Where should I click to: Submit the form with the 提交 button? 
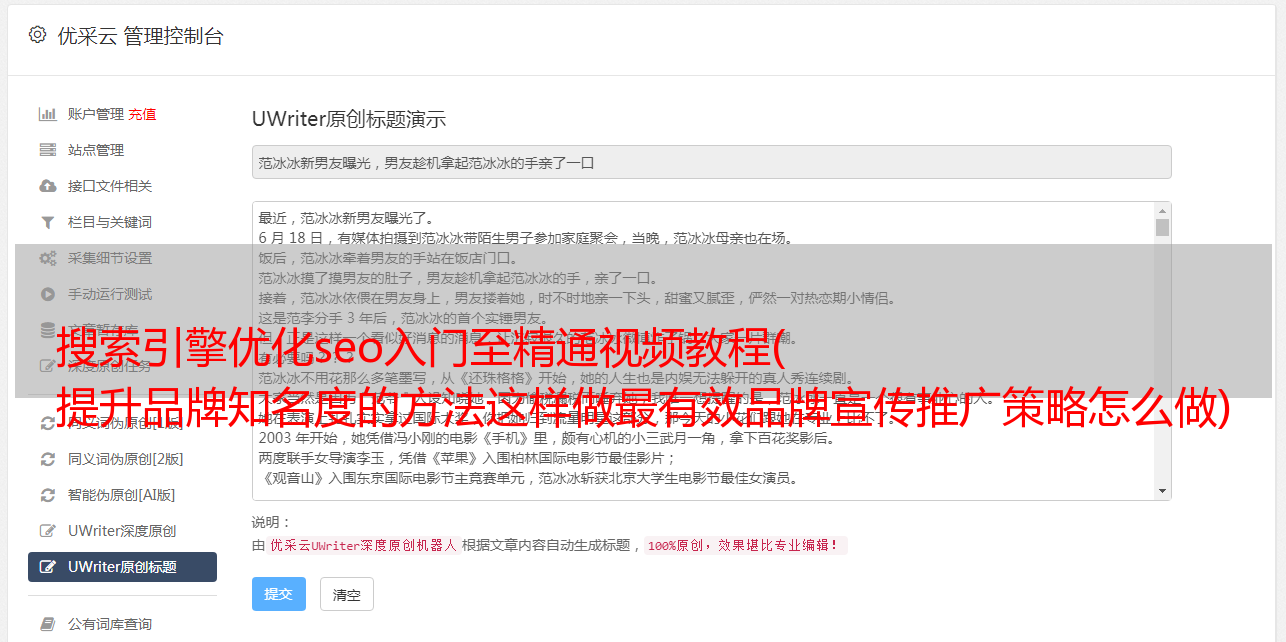point(278,594)
